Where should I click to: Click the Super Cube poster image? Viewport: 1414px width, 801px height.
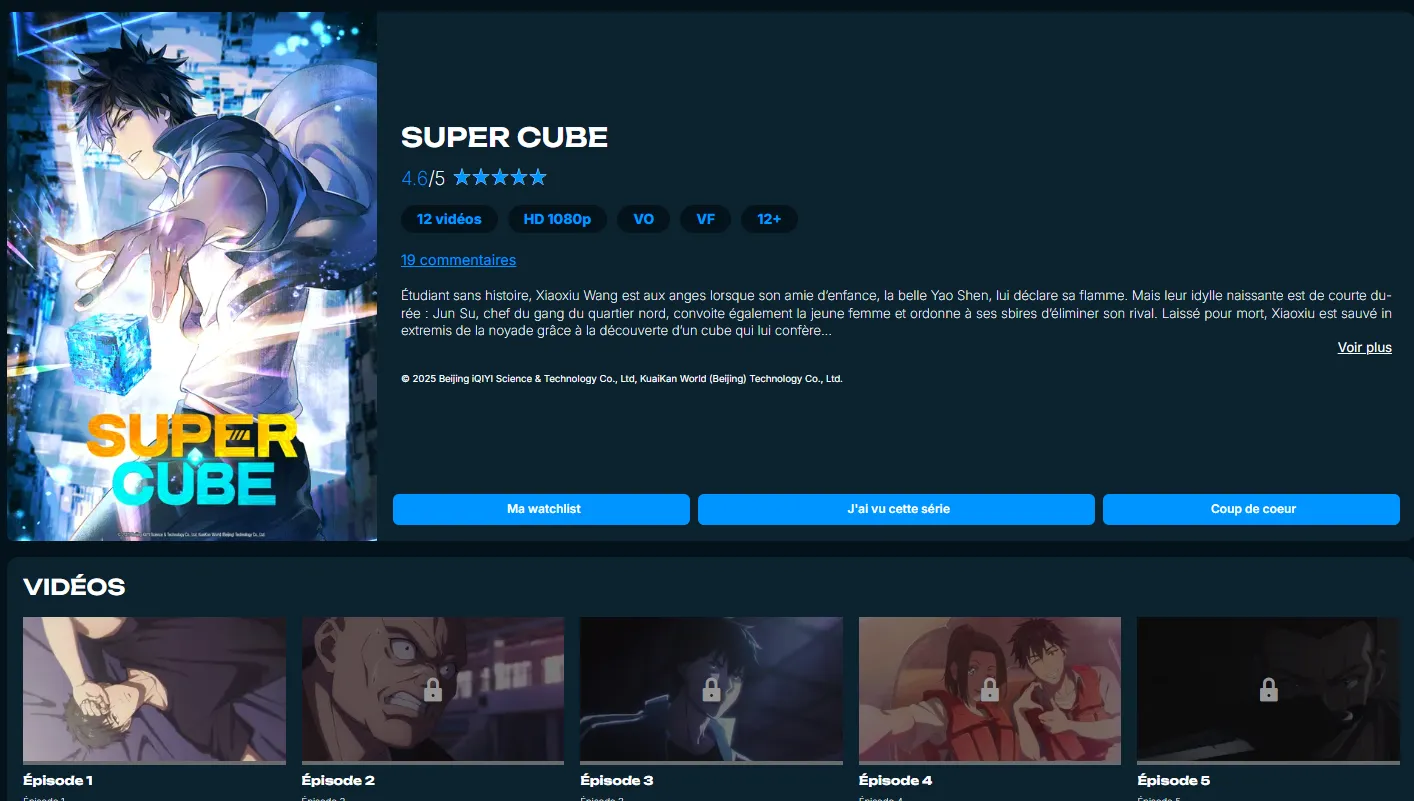[192, 276]
